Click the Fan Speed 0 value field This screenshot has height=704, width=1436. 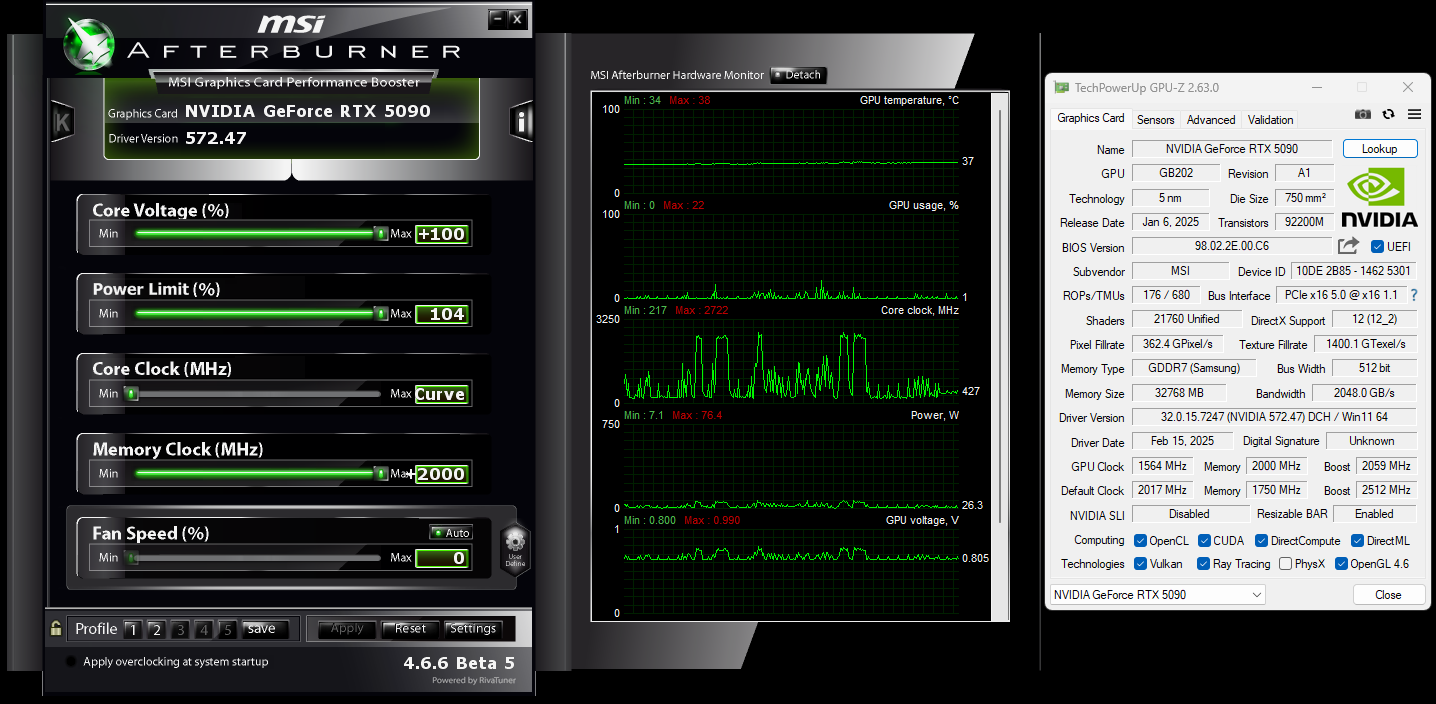pos(442,558)
